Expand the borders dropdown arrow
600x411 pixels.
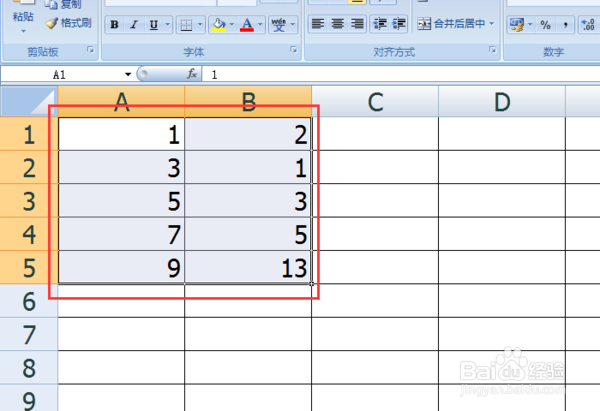click(201, 25)
